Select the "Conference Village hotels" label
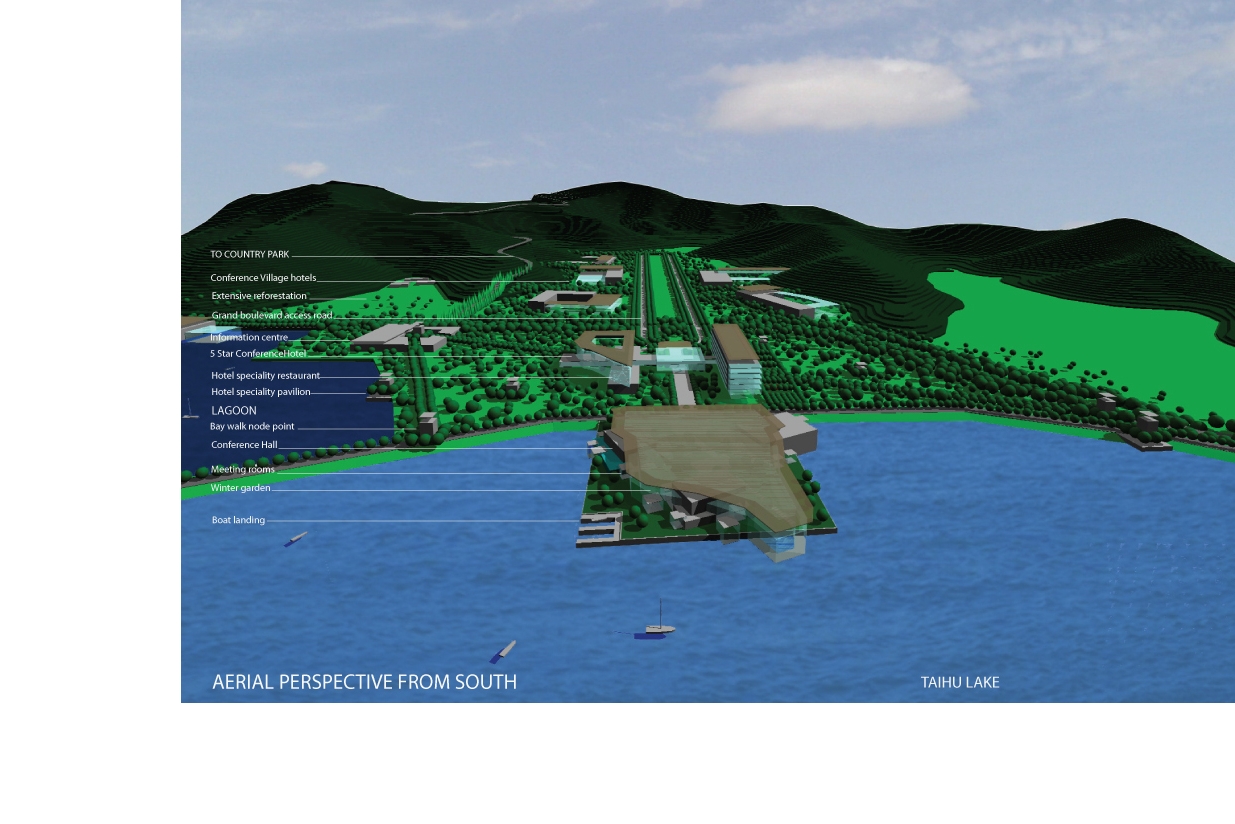Viewport: 1235px width, 824px height. (263, 278)
